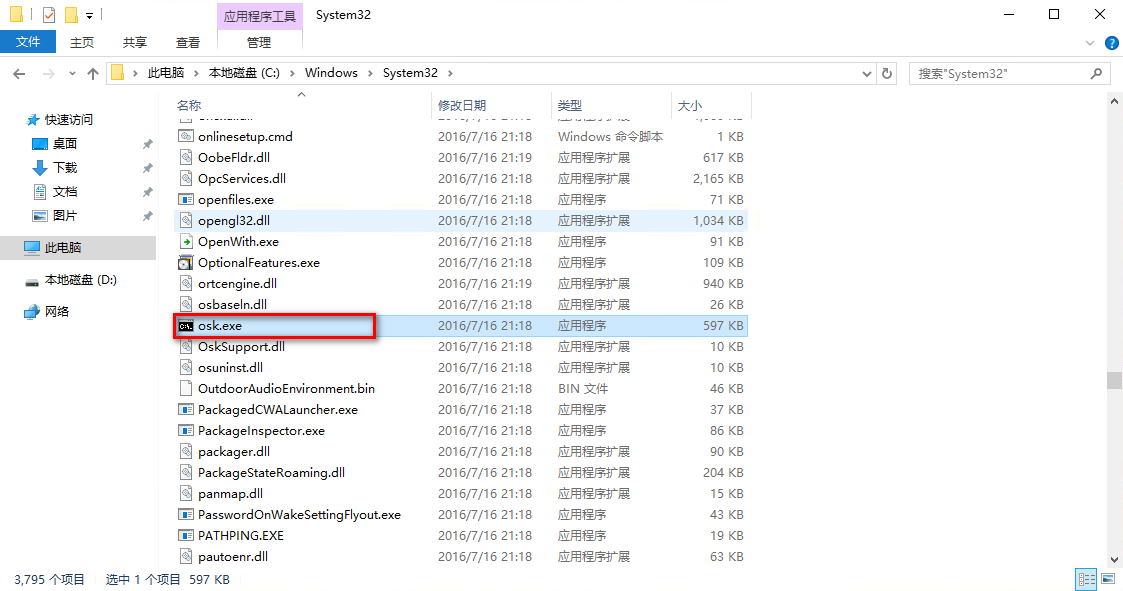
Task: Expand the breadcrumb arrow after System32
Action: (x=450, y=73)
